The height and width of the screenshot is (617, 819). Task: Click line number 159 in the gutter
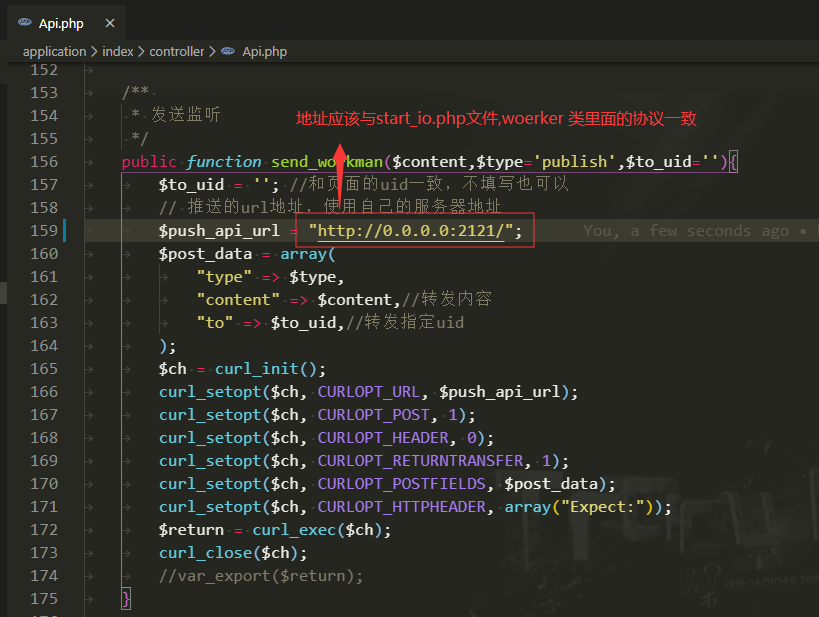coord(44,231)
